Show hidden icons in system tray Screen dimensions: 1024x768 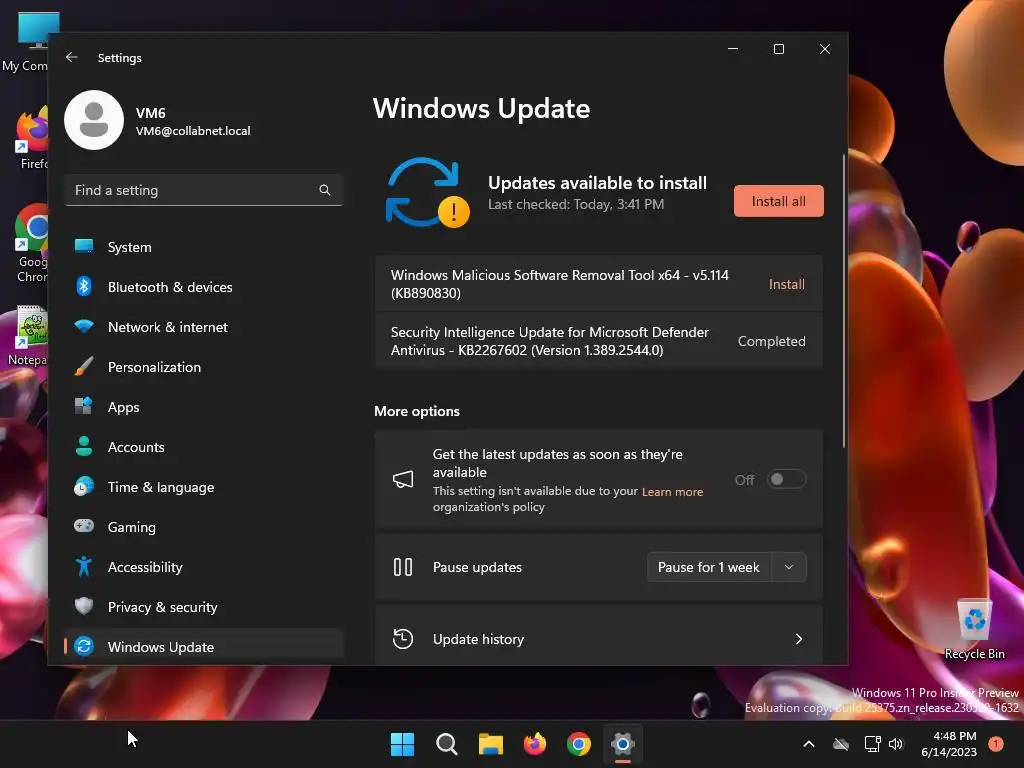(x=808, y=744)
